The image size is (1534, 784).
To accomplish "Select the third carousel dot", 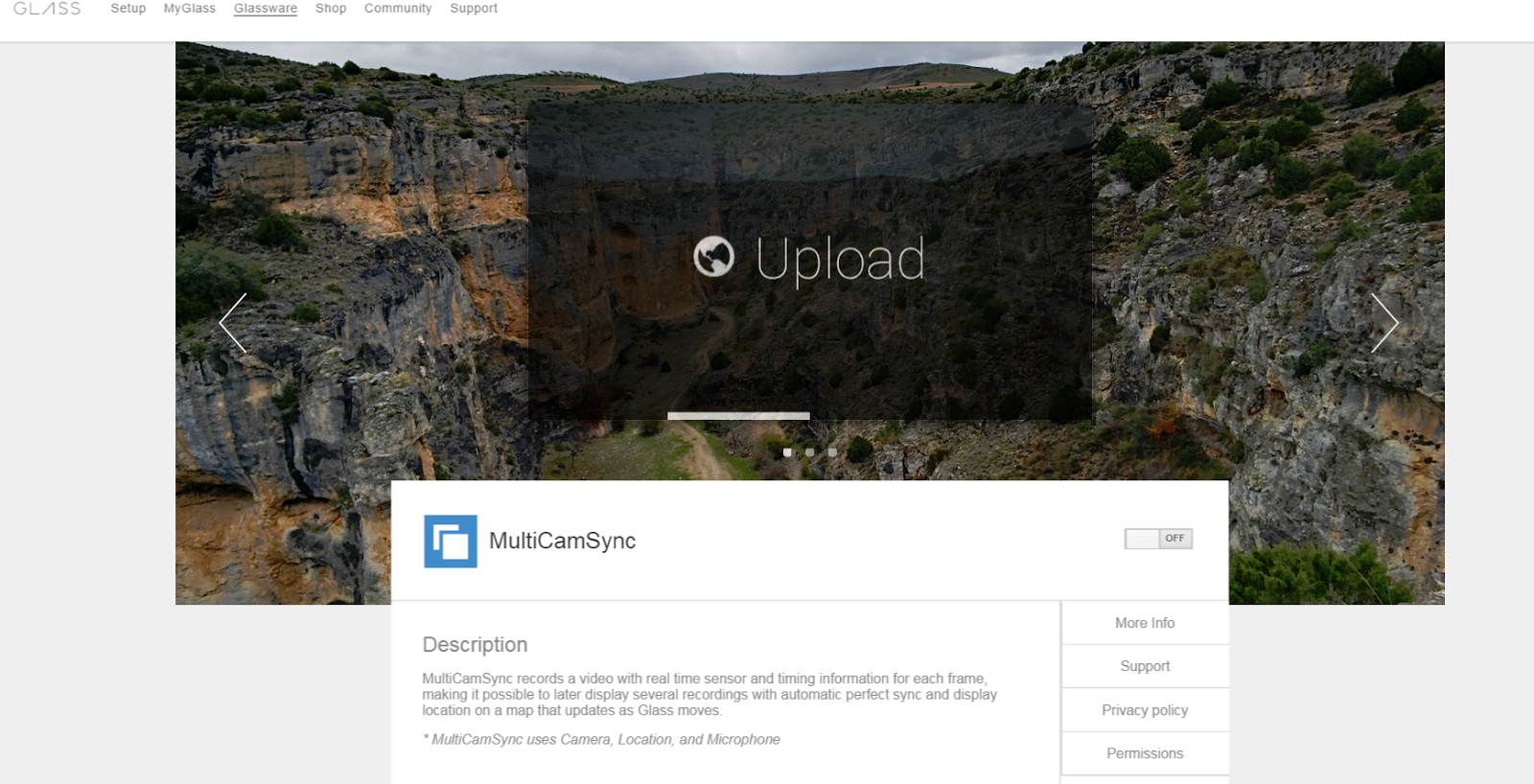I will 832,452.
